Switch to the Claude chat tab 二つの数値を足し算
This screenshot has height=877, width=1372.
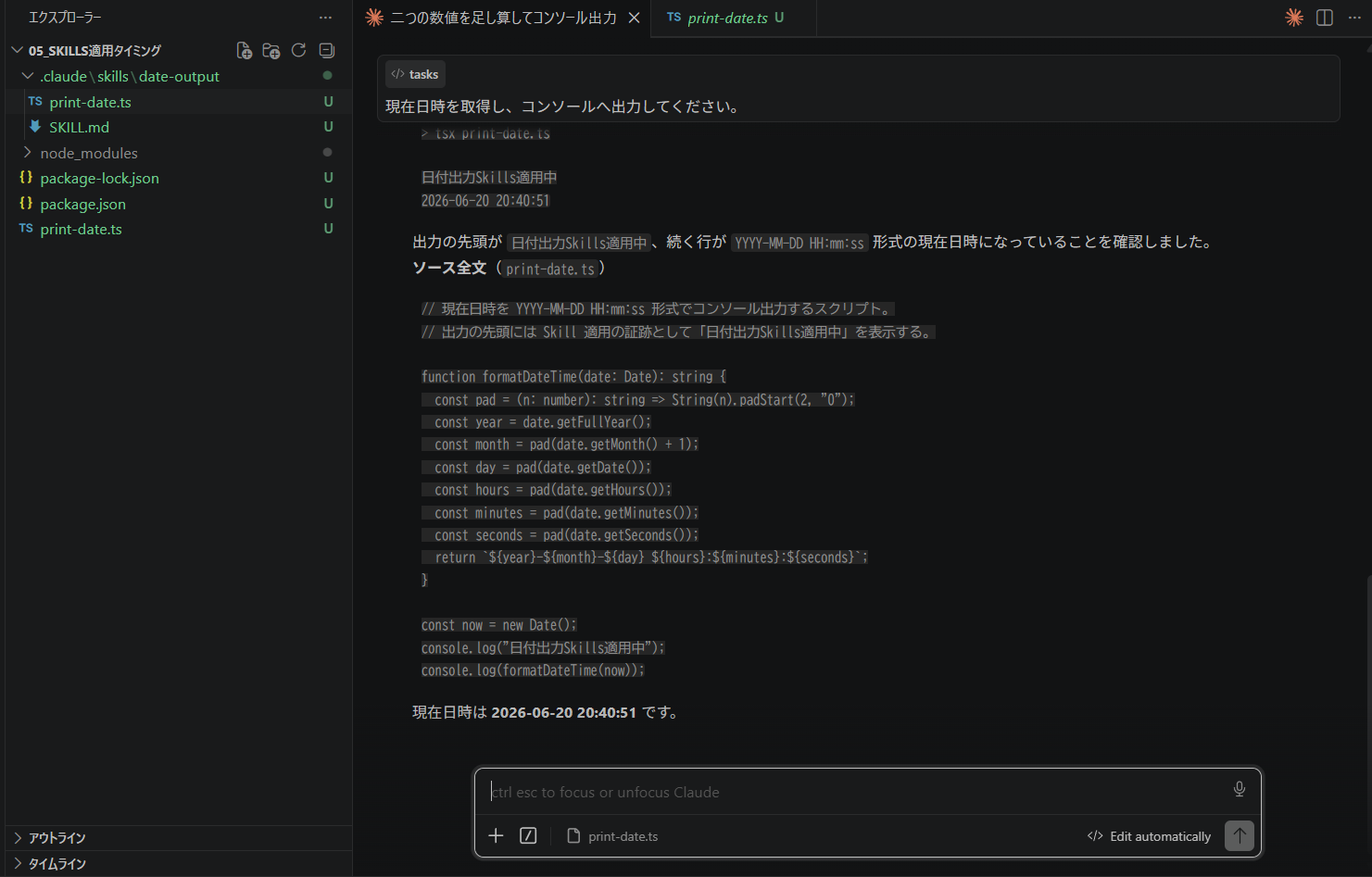tap(503, 18)
